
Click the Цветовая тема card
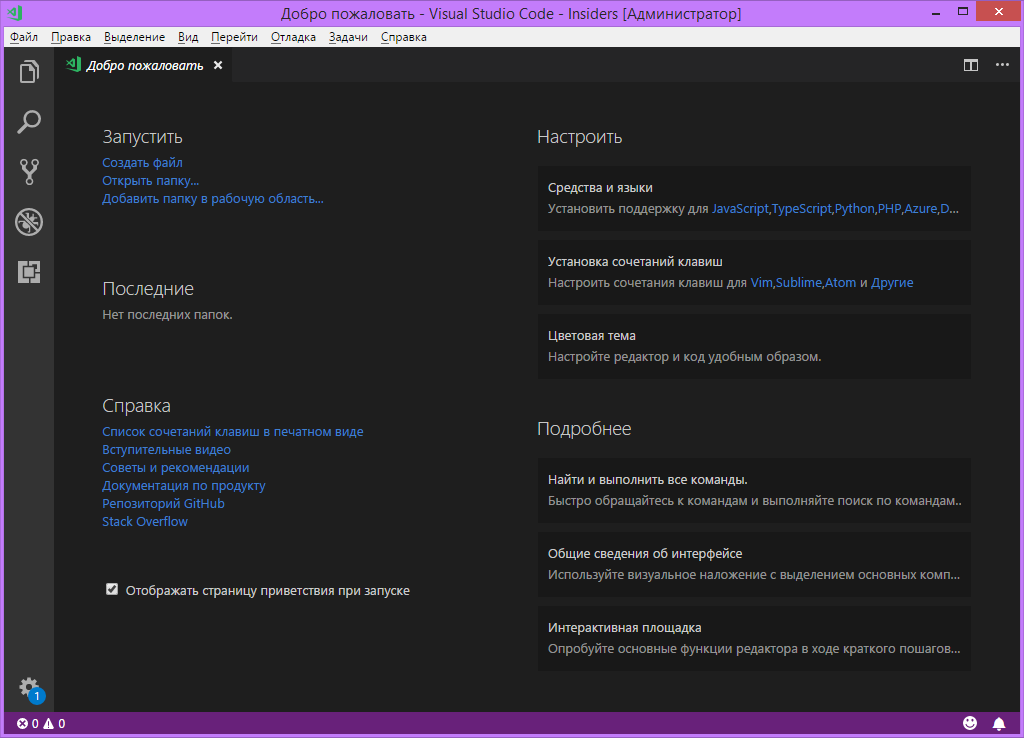754,346
